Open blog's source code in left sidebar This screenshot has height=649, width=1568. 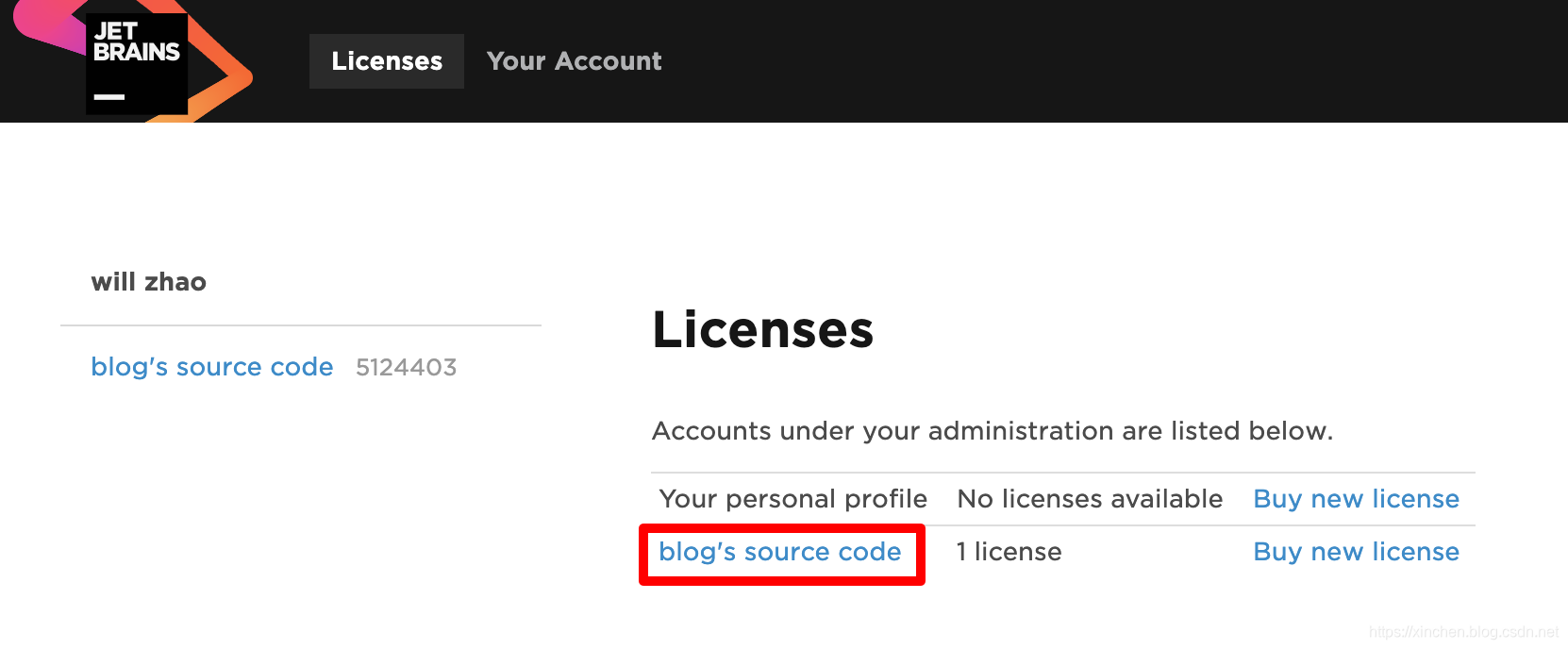pos(211,367)
